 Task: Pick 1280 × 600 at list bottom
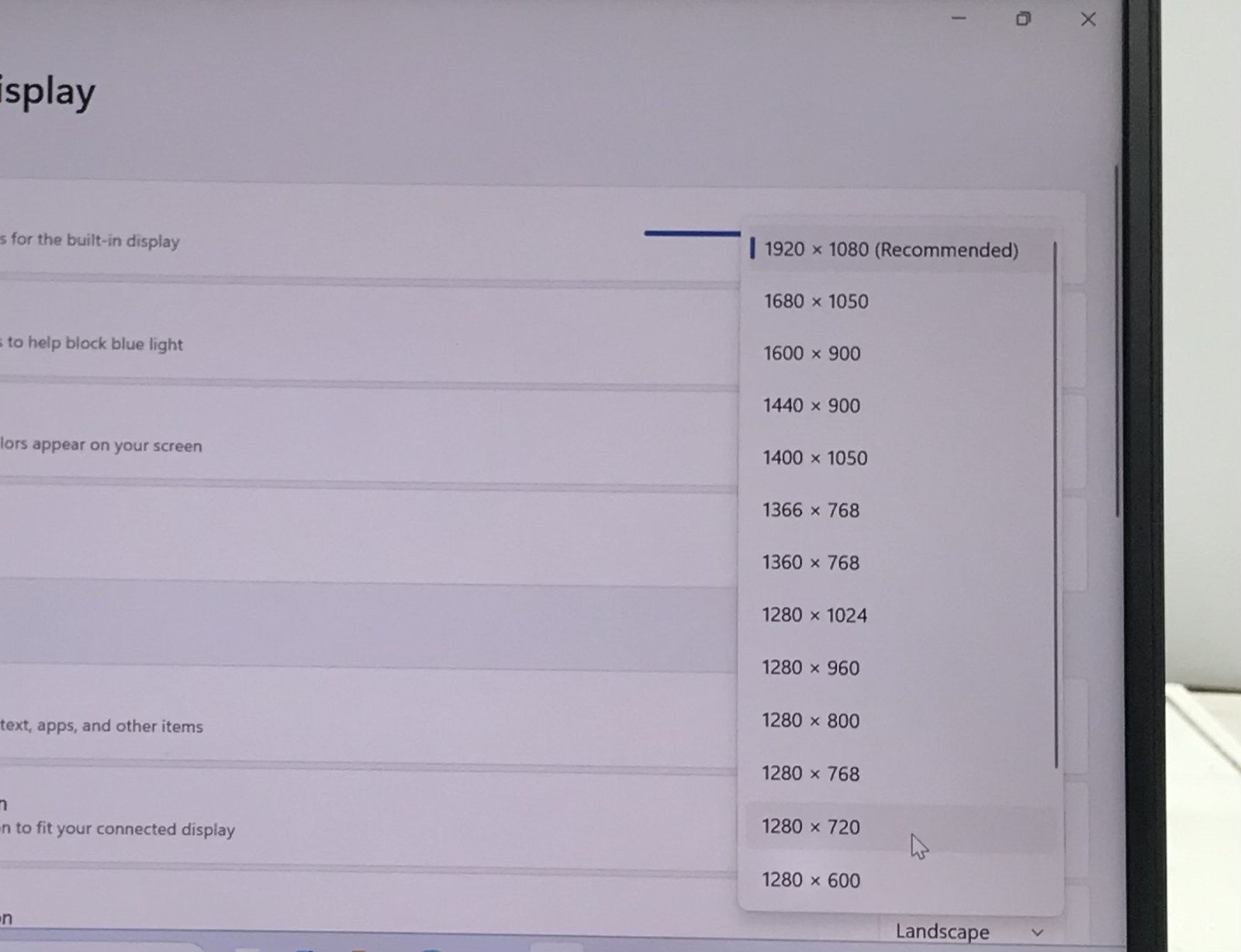click(900, 881)
